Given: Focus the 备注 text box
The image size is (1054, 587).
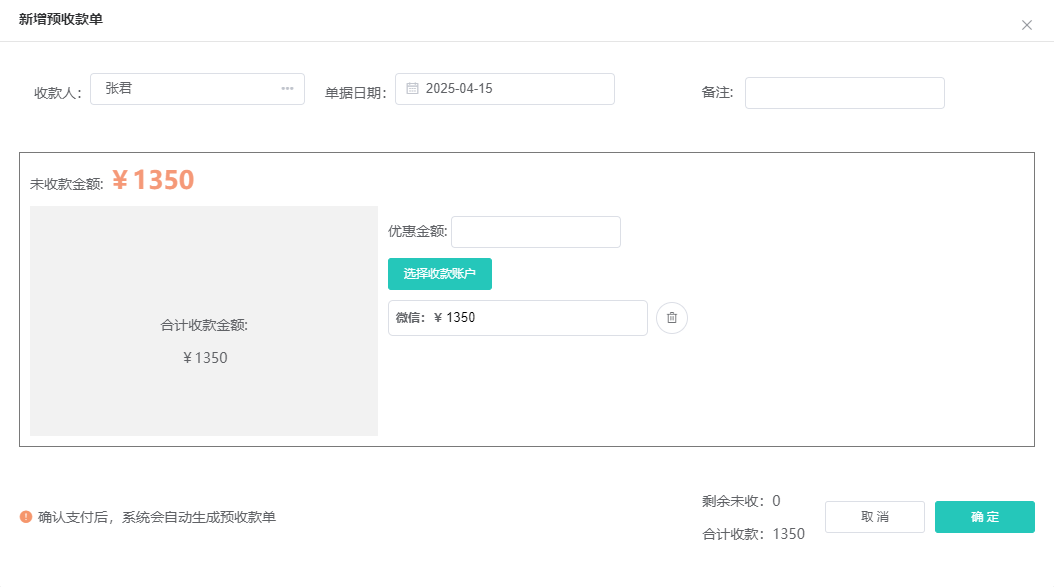Looking at the screenshot, I should coord(844,93).
